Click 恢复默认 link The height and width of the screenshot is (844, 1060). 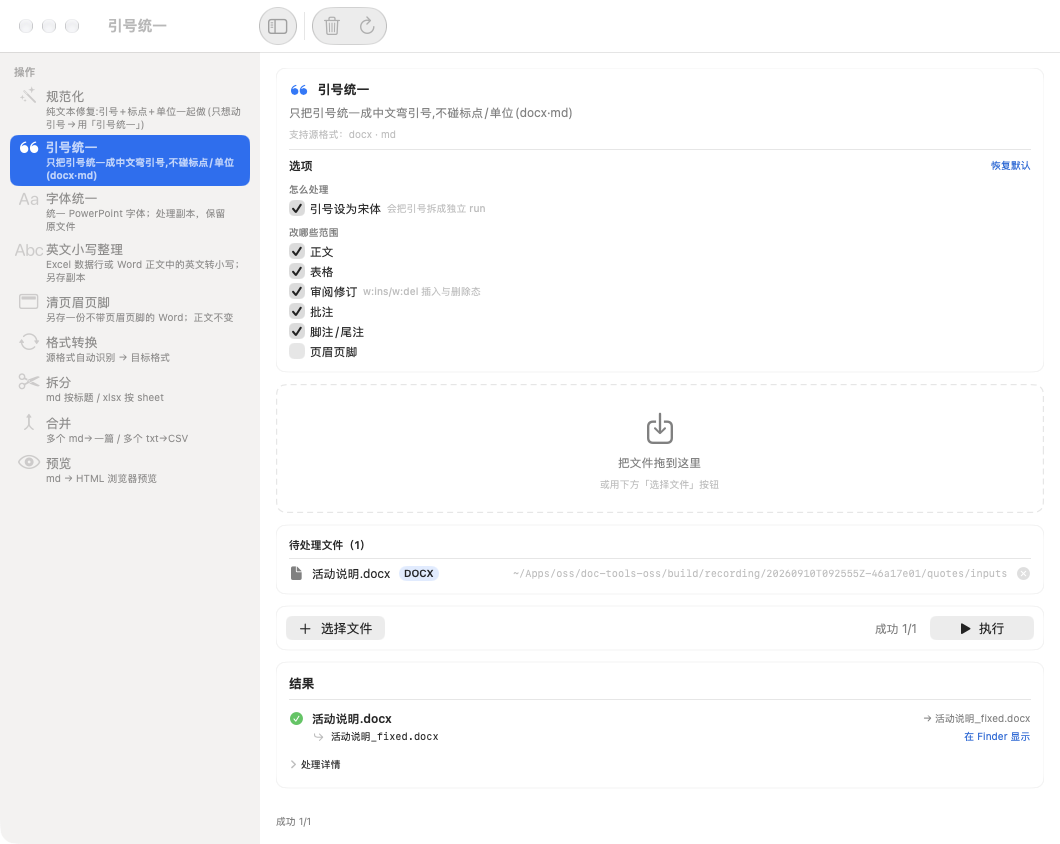[1011, 166]
